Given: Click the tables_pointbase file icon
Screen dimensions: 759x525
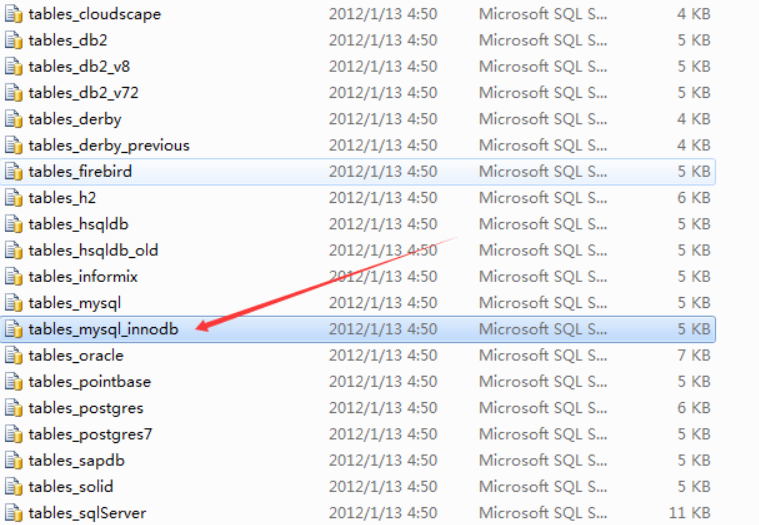Looking at the screenshot, I should pos(14,381).
